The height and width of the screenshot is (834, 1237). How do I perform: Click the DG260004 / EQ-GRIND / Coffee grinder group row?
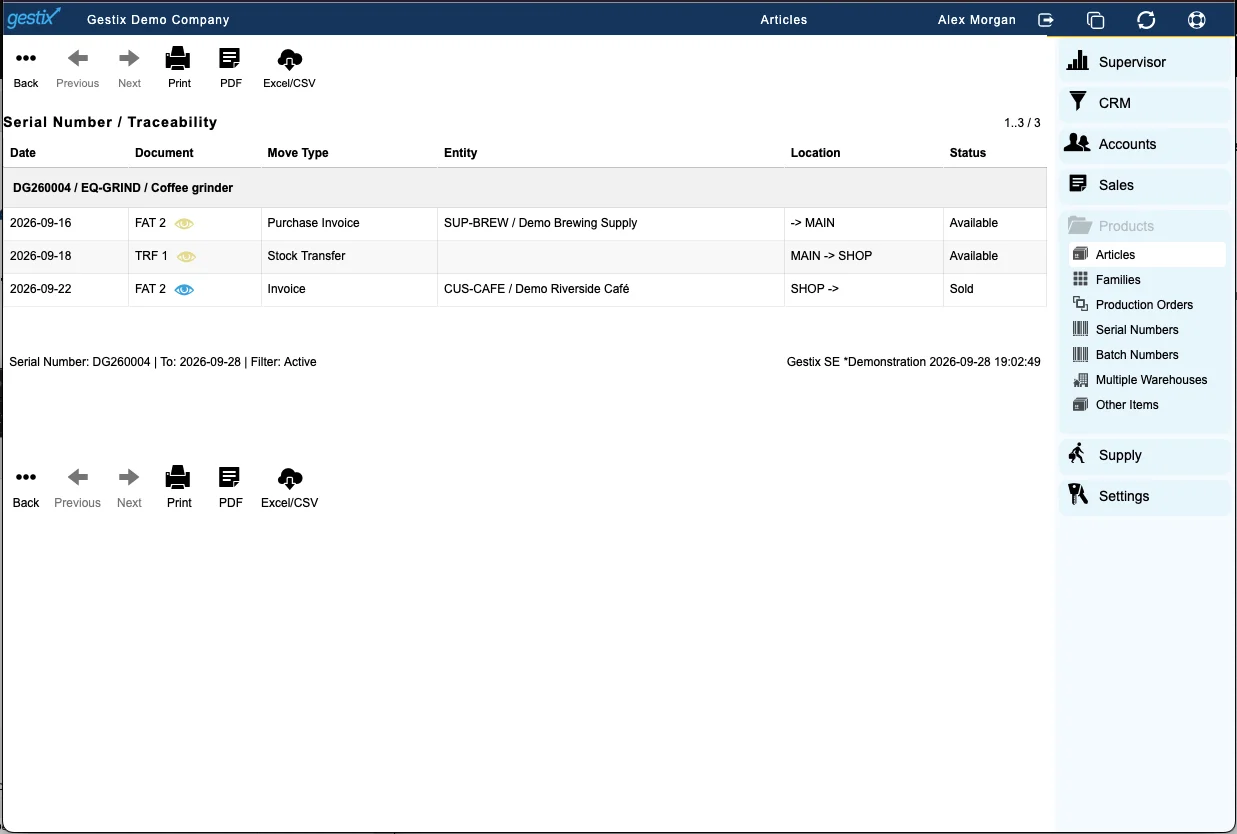tap(524, 188)
